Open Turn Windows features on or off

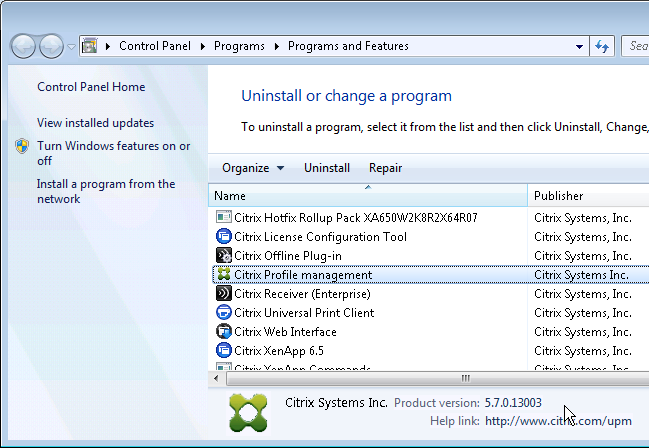click(113, 153)
